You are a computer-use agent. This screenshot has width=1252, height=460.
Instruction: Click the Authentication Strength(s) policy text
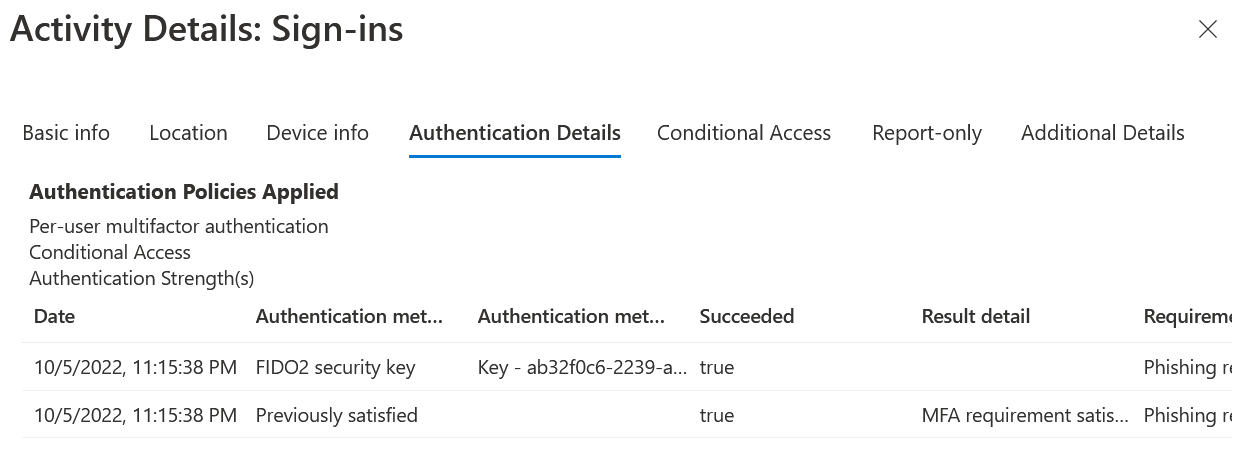(141, 278)
